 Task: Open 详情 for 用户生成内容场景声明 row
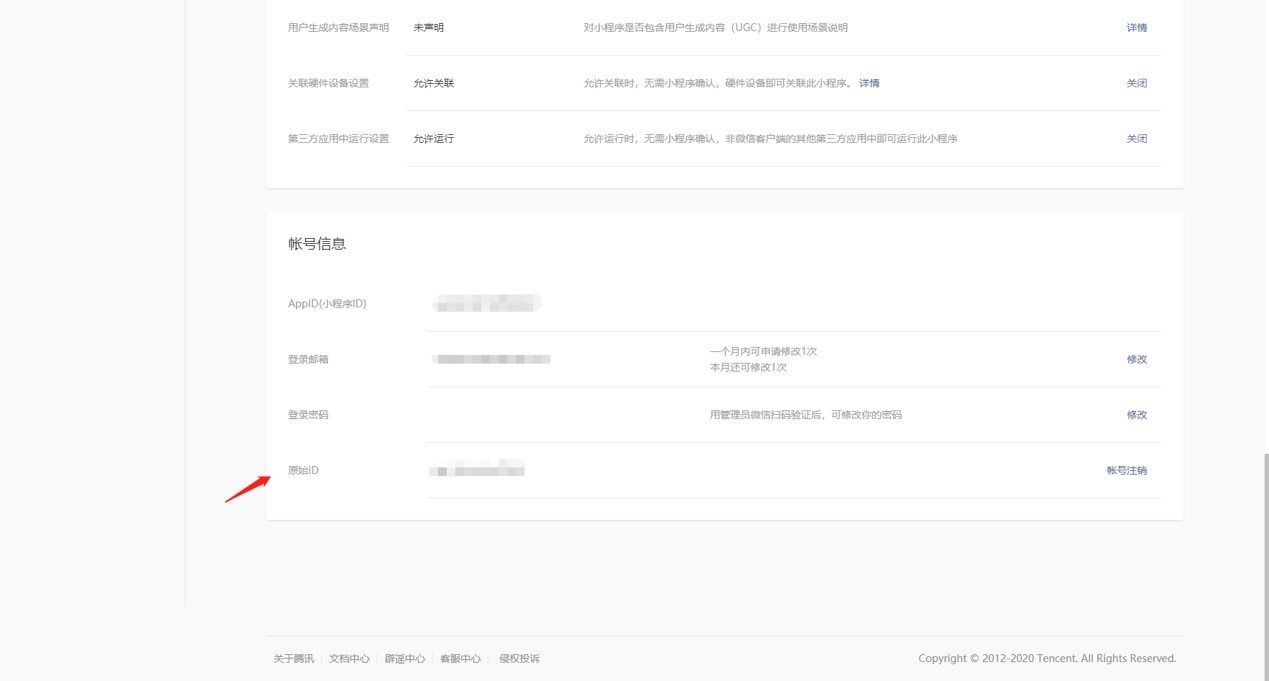click(x=1136, y=28)
